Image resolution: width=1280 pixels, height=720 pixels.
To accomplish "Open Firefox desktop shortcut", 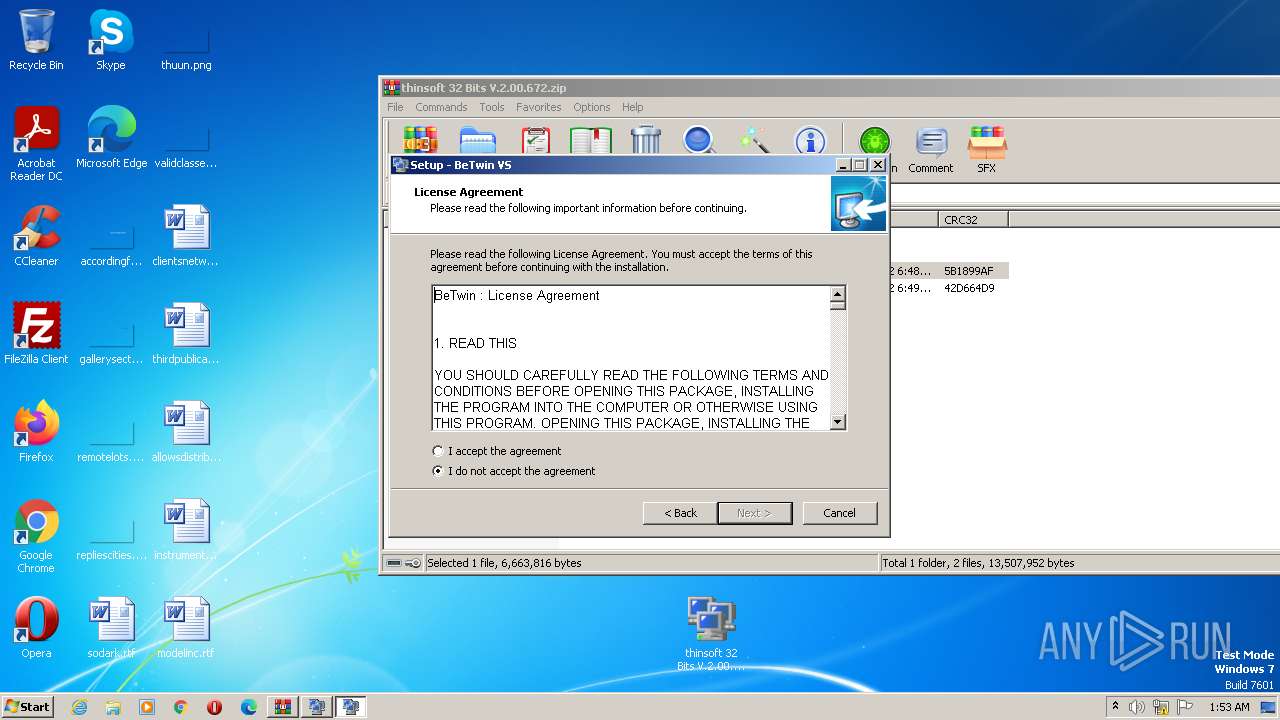I will pyautogui.click(x=36, y=432).
